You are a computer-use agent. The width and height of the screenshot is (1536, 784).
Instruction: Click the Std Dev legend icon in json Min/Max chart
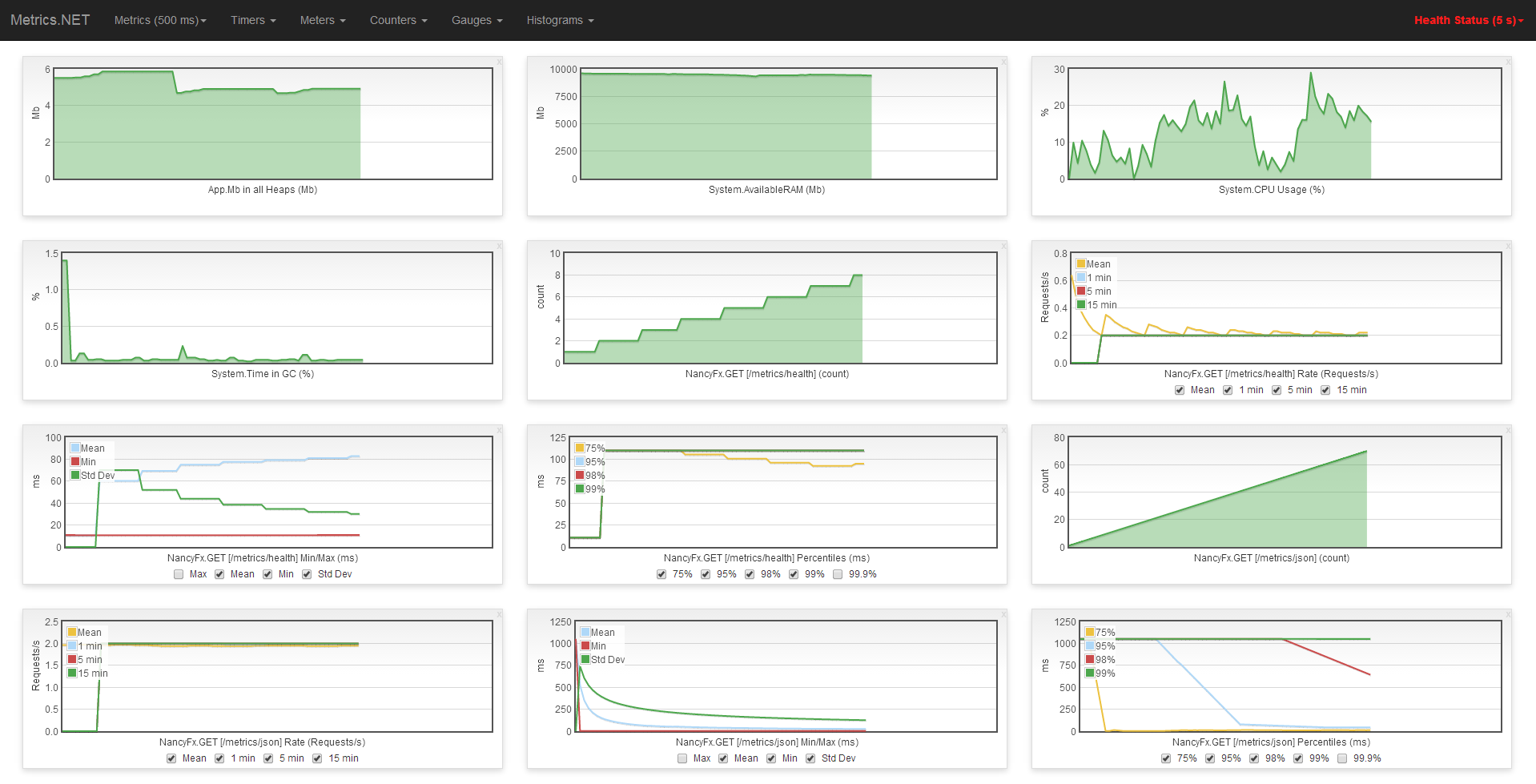pyautogui.click(x=585, y=659)
